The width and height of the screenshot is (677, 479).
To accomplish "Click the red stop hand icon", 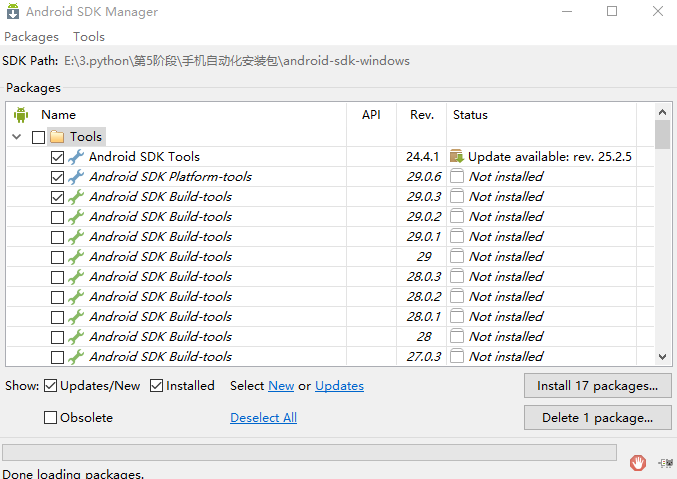I will (x=638, y=462).
